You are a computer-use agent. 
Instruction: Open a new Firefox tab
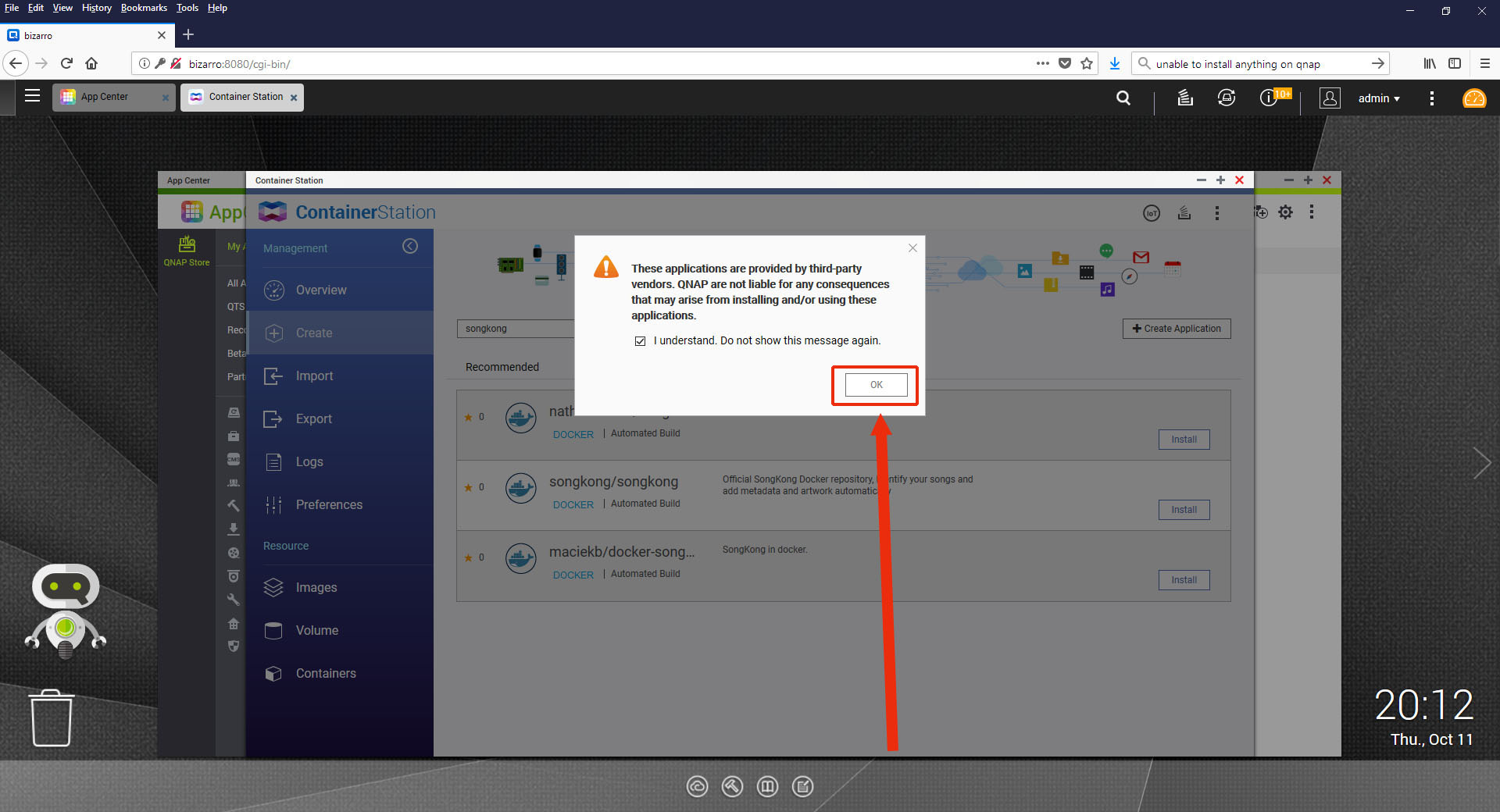pos(188,34)
